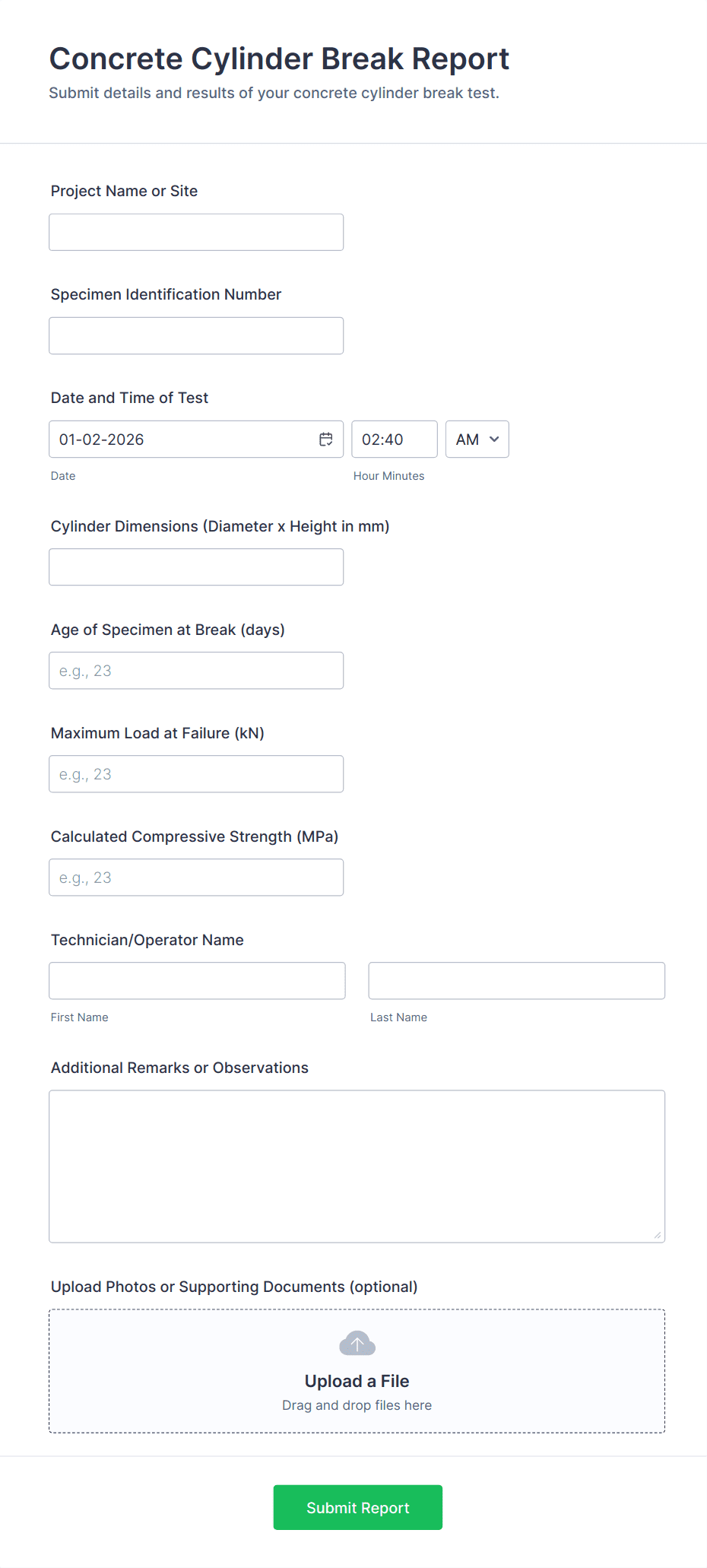
Task: Open the AM/PM selector
Action: 477,439
